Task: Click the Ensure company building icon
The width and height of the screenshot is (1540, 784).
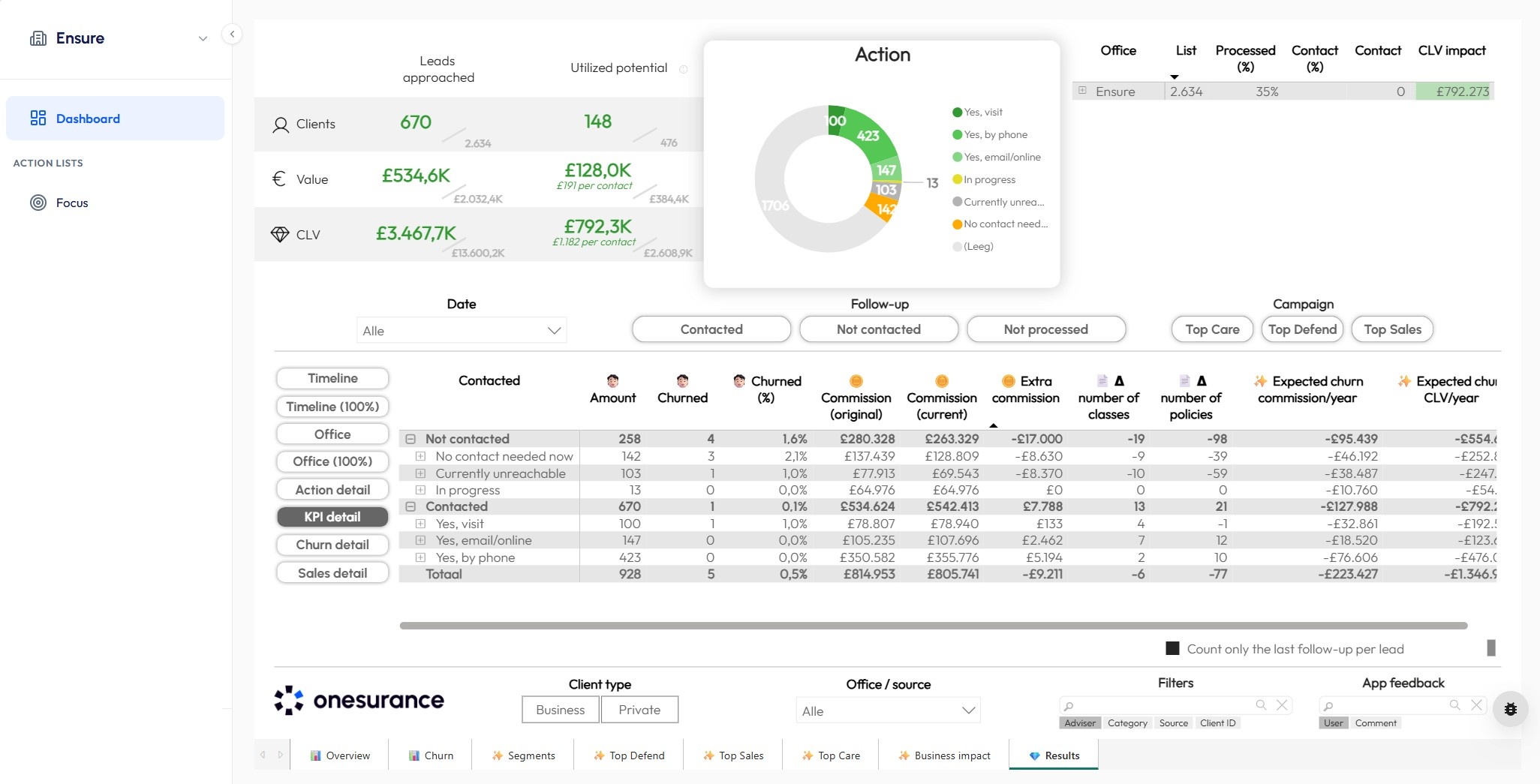Action: pyautogui.click(x=38, y=38)
